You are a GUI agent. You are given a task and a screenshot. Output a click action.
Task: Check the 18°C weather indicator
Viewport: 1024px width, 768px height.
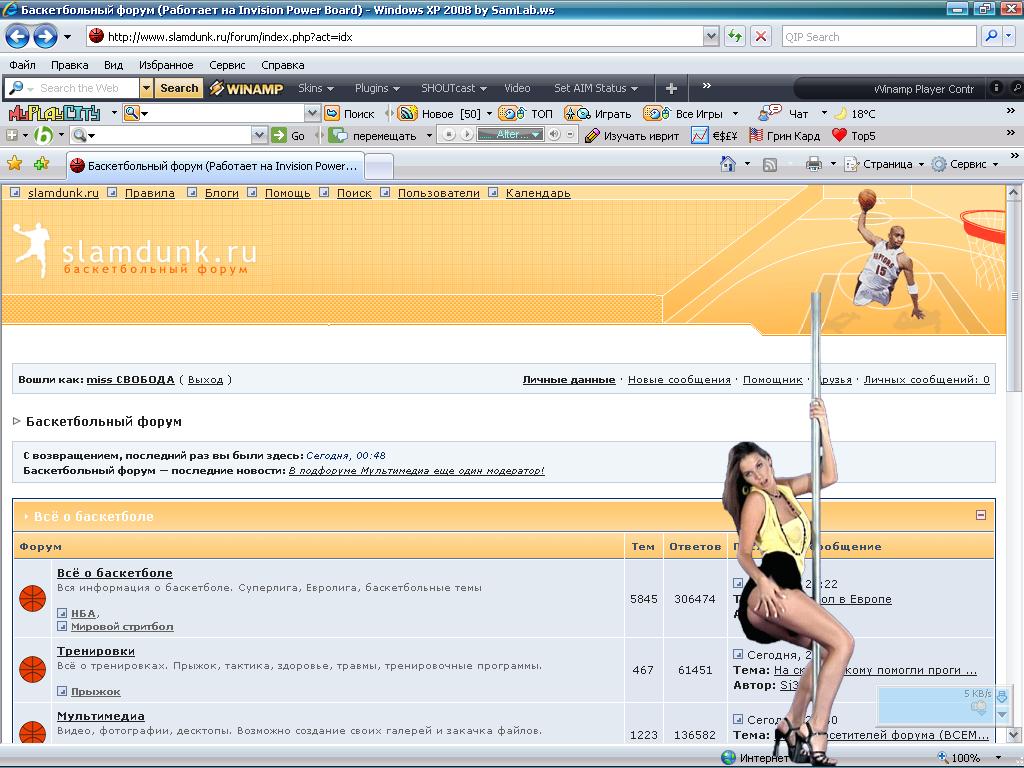pos(855,114)
